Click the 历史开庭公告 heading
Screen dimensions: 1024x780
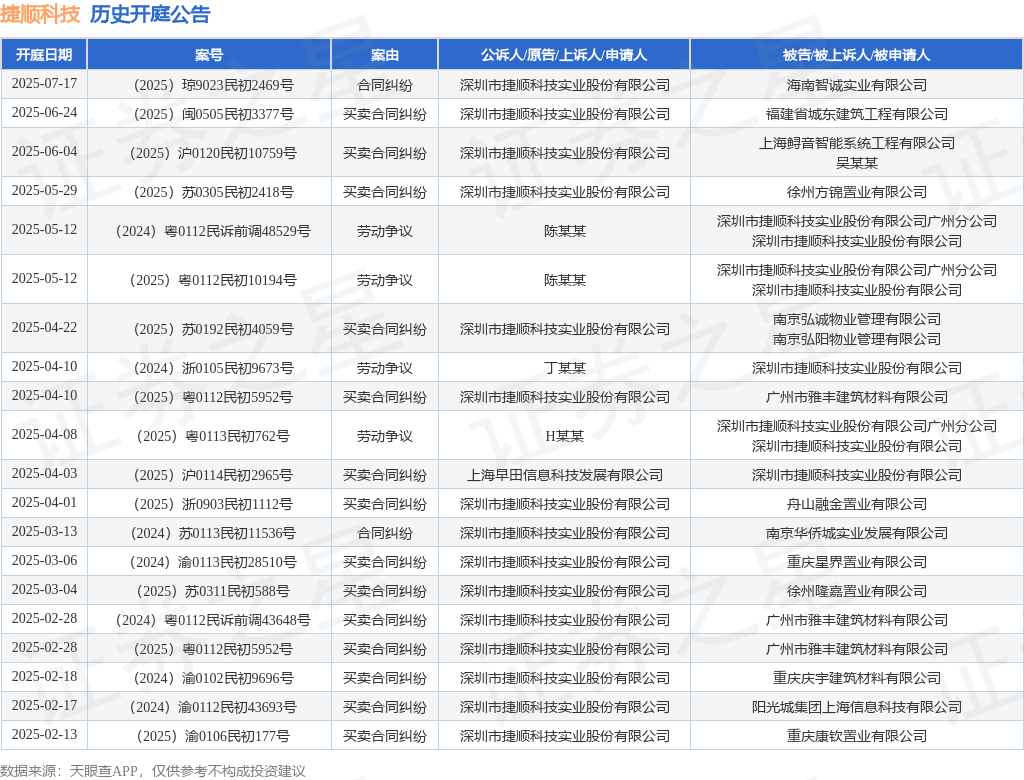(150, 14)
